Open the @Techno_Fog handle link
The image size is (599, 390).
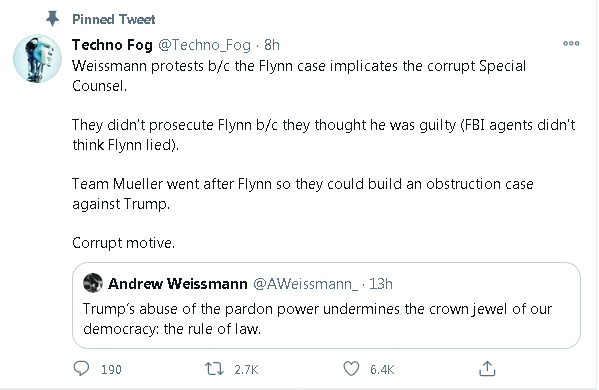pos(204,45)
